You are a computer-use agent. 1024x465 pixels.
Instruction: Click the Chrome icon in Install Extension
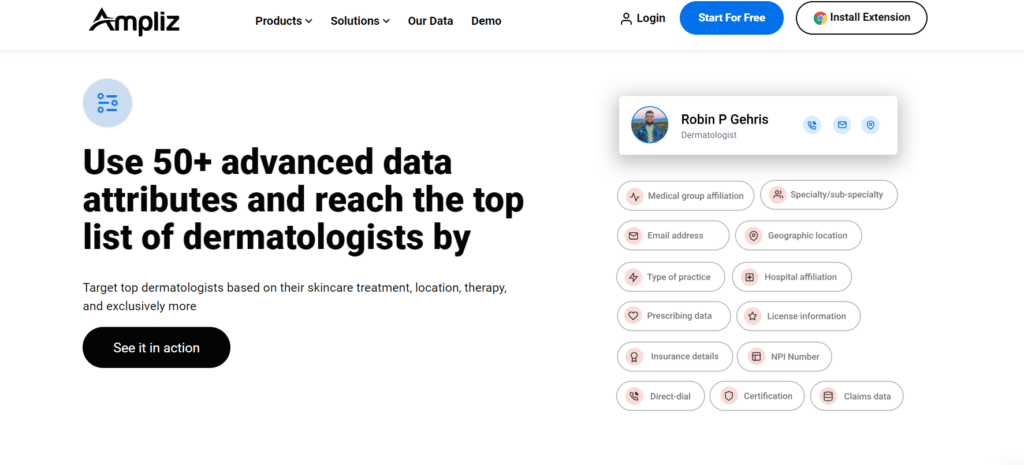tap(820, 18)
